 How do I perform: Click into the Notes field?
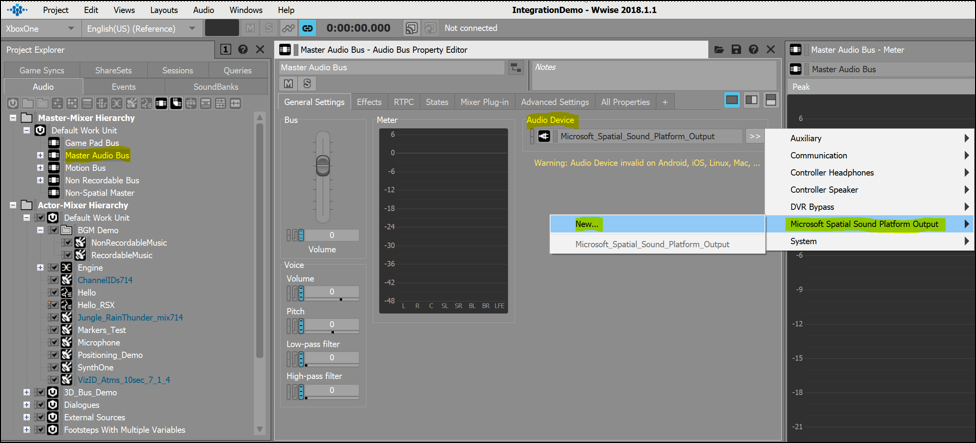point(653,76)
